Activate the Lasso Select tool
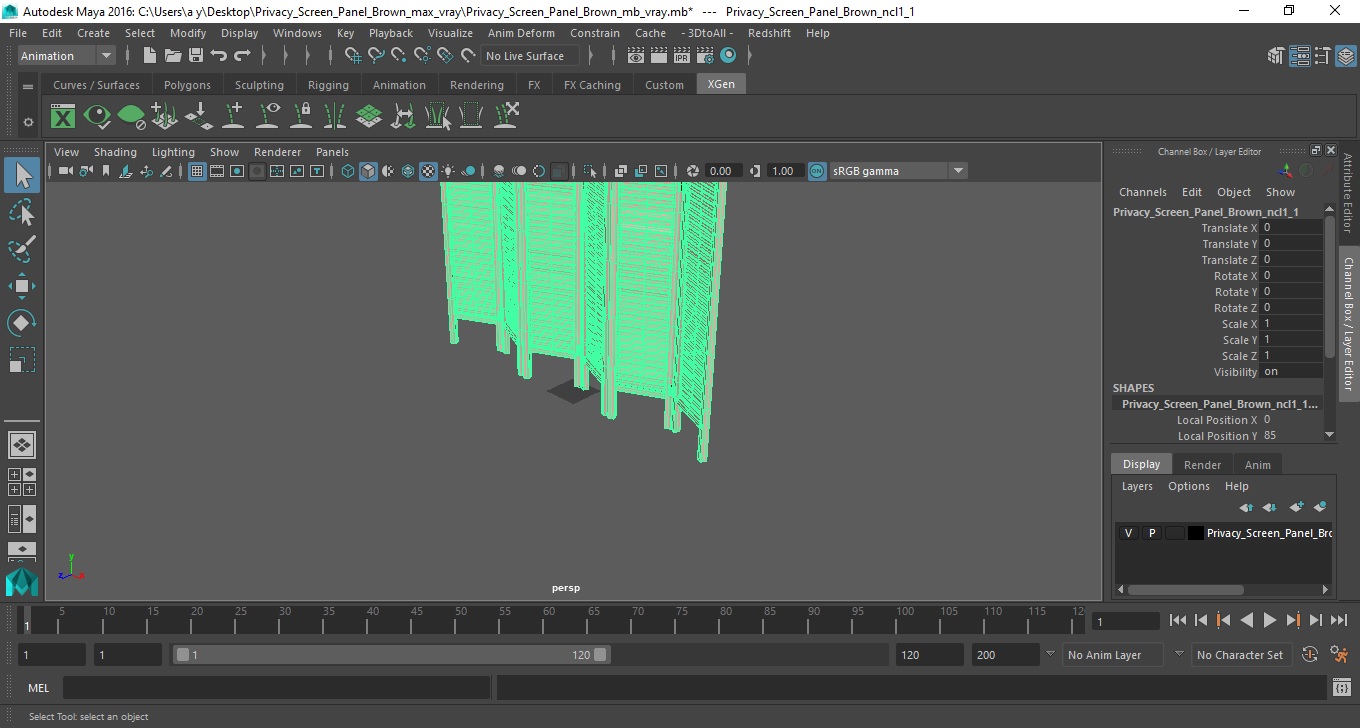This screenshot has height=728, width=1360. (x=22, y=213)
